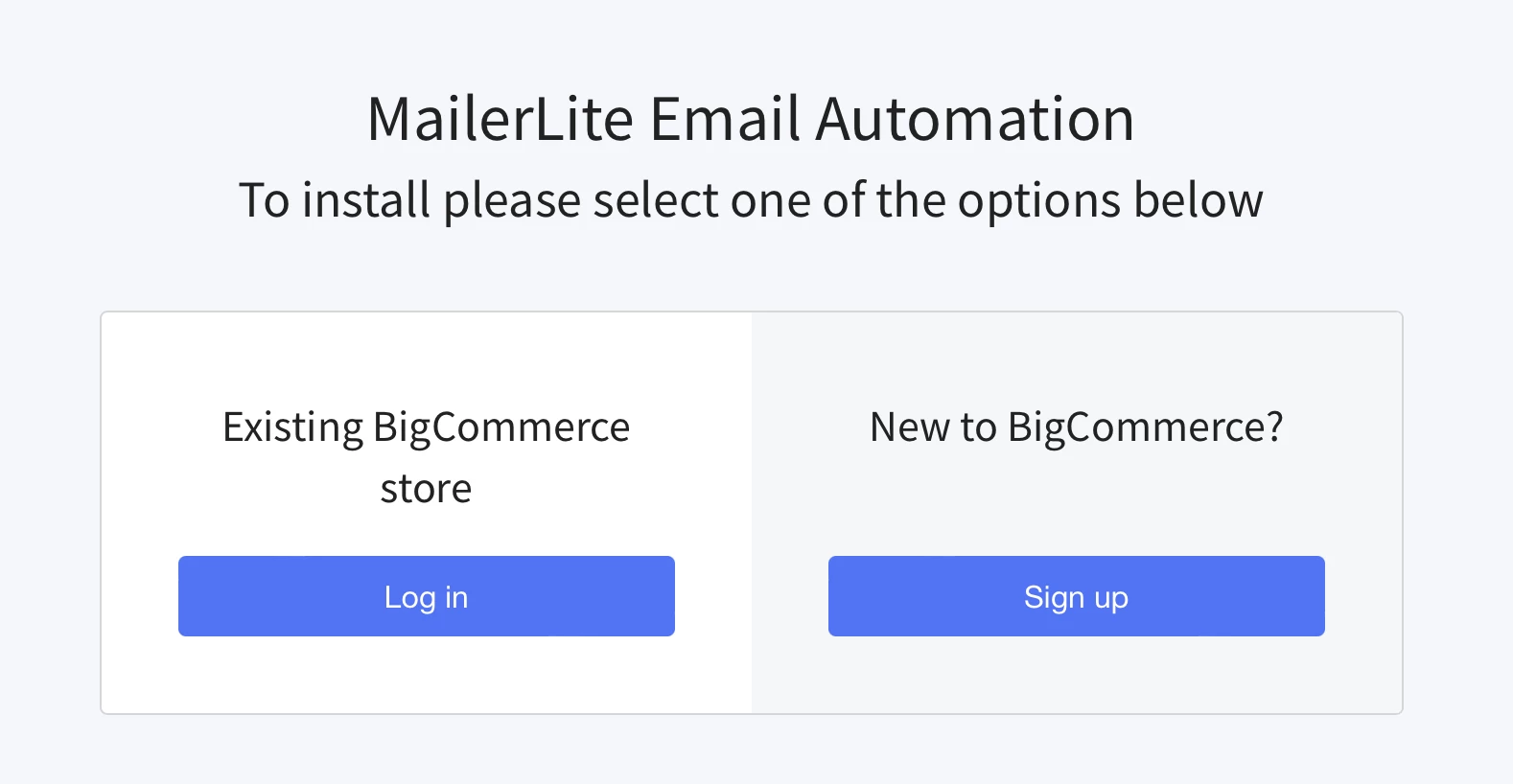Click the New to BigCommerce? heading
This screenshot has width=1513, height=784.
click(x=1076, y=427)
